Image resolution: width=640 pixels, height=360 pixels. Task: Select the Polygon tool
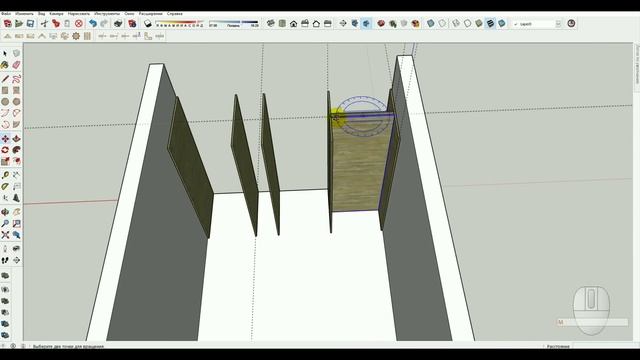pos(16,102)
